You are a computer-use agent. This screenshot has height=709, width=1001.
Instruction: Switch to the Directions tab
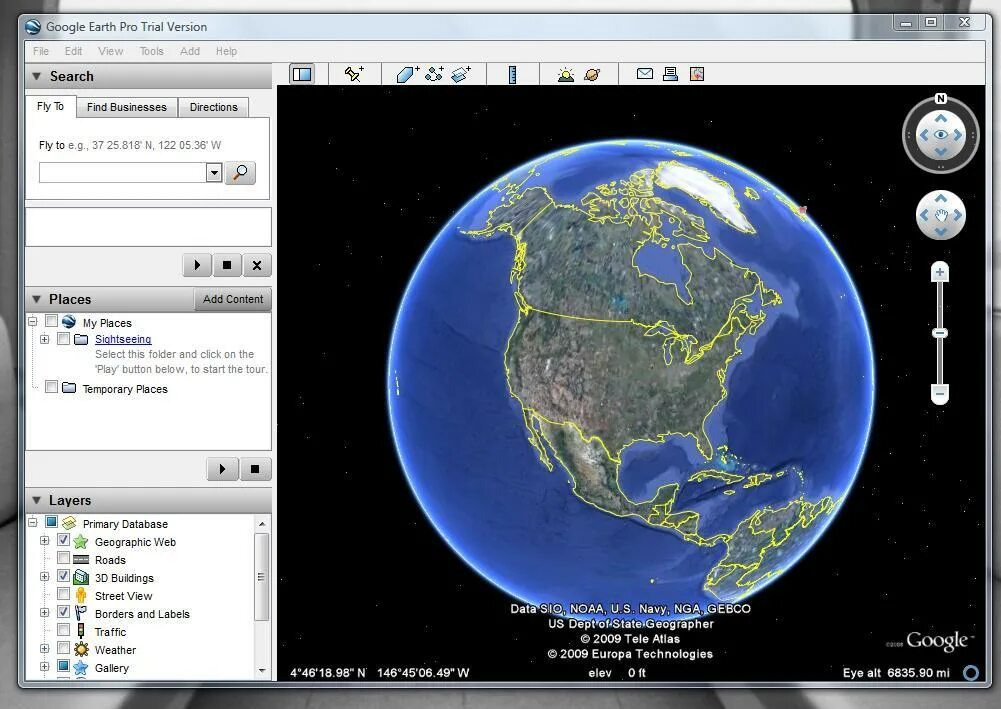click(213, 107)
